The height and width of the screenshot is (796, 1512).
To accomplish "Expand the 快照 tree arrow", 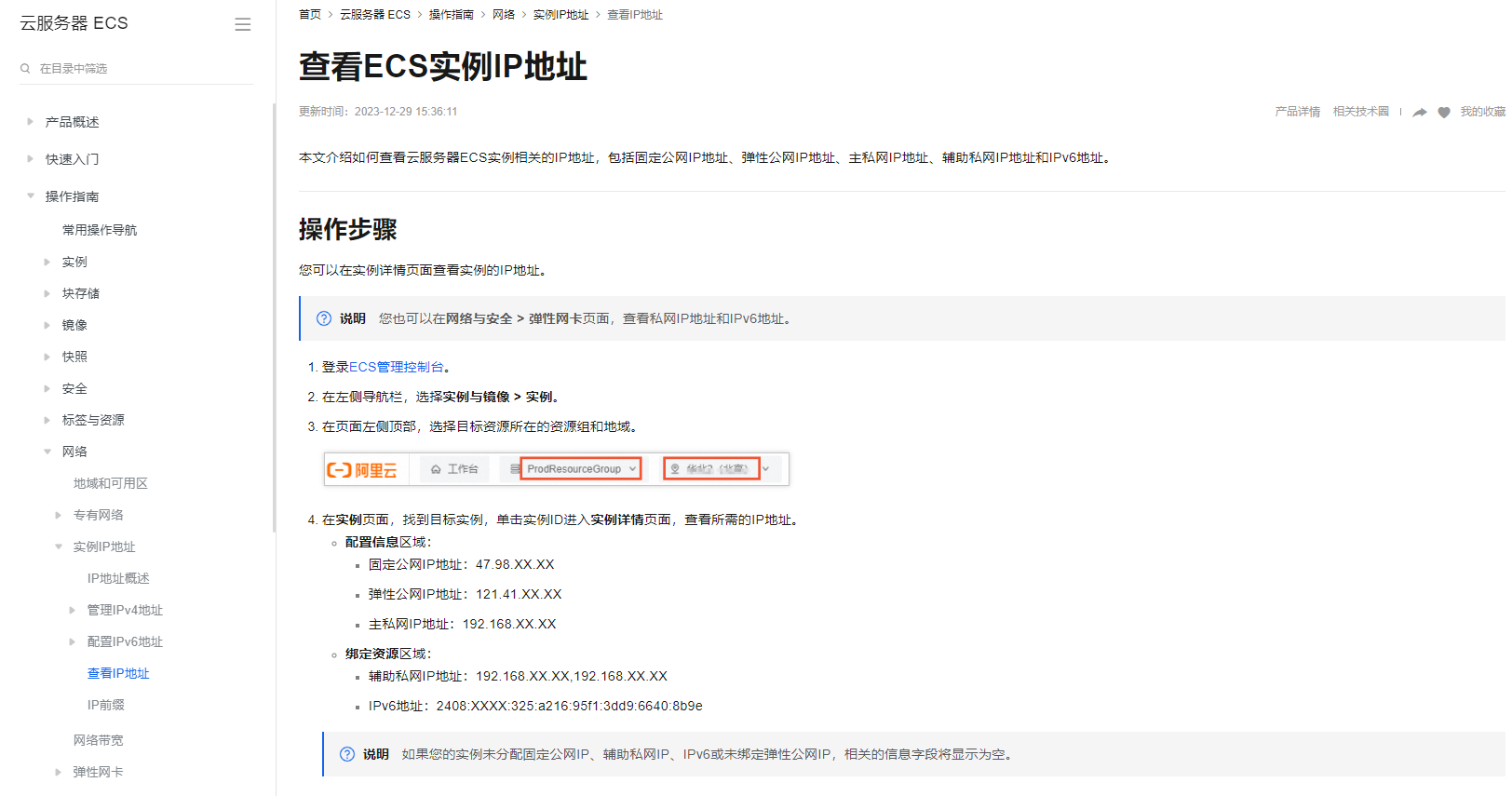I will [47, 358].
